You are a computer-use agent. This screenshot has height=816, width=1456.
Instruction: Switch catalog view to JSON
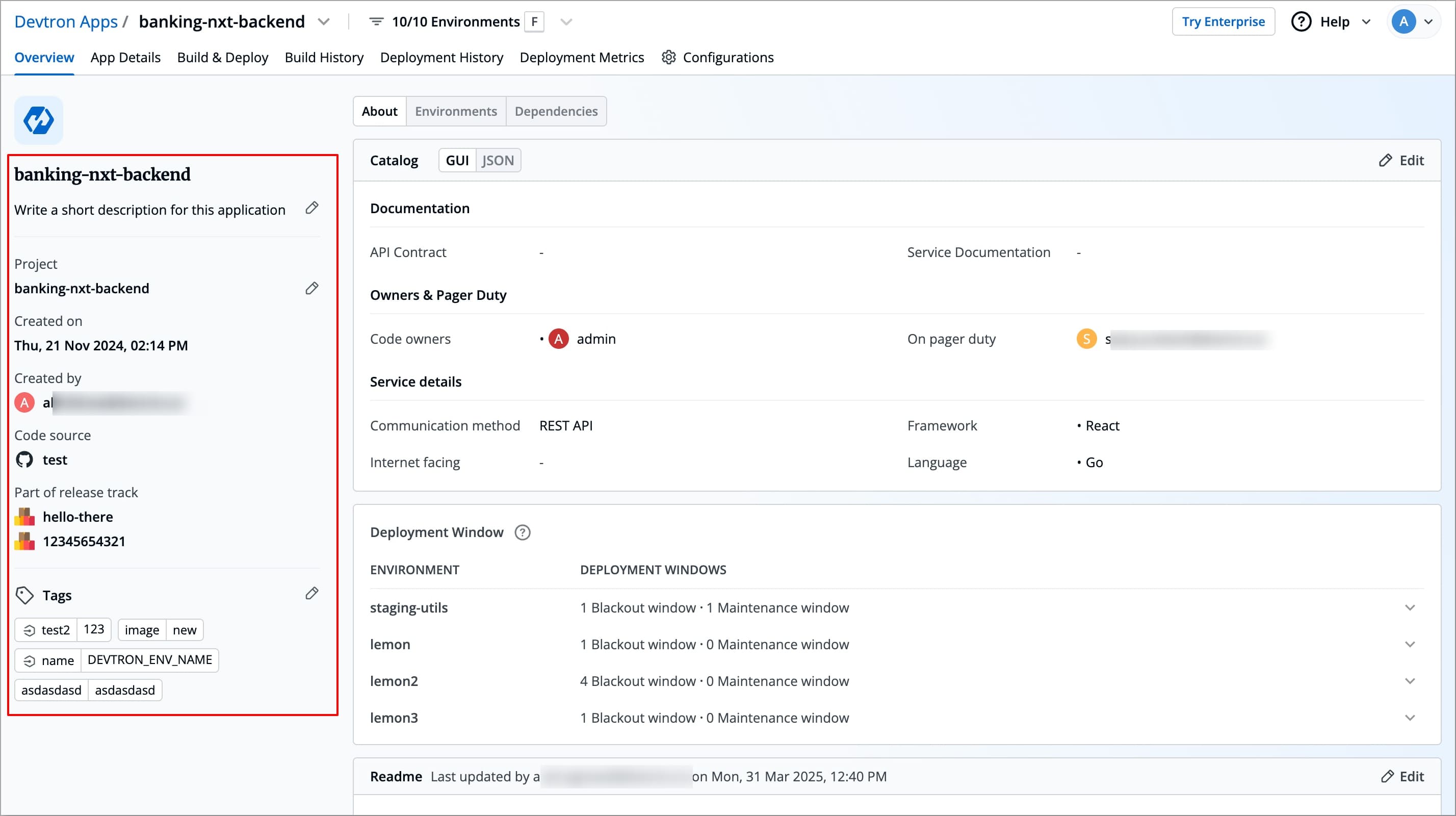pos(498,161)
